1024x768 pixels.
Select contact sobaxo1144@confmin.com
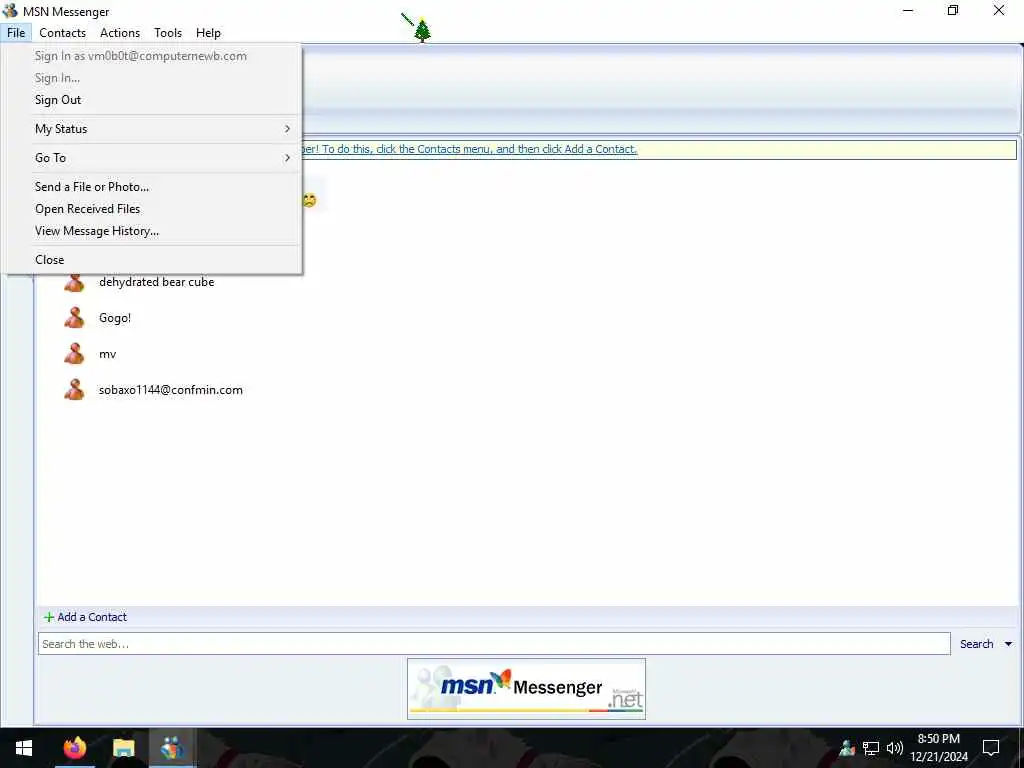[x=170, y=390]
